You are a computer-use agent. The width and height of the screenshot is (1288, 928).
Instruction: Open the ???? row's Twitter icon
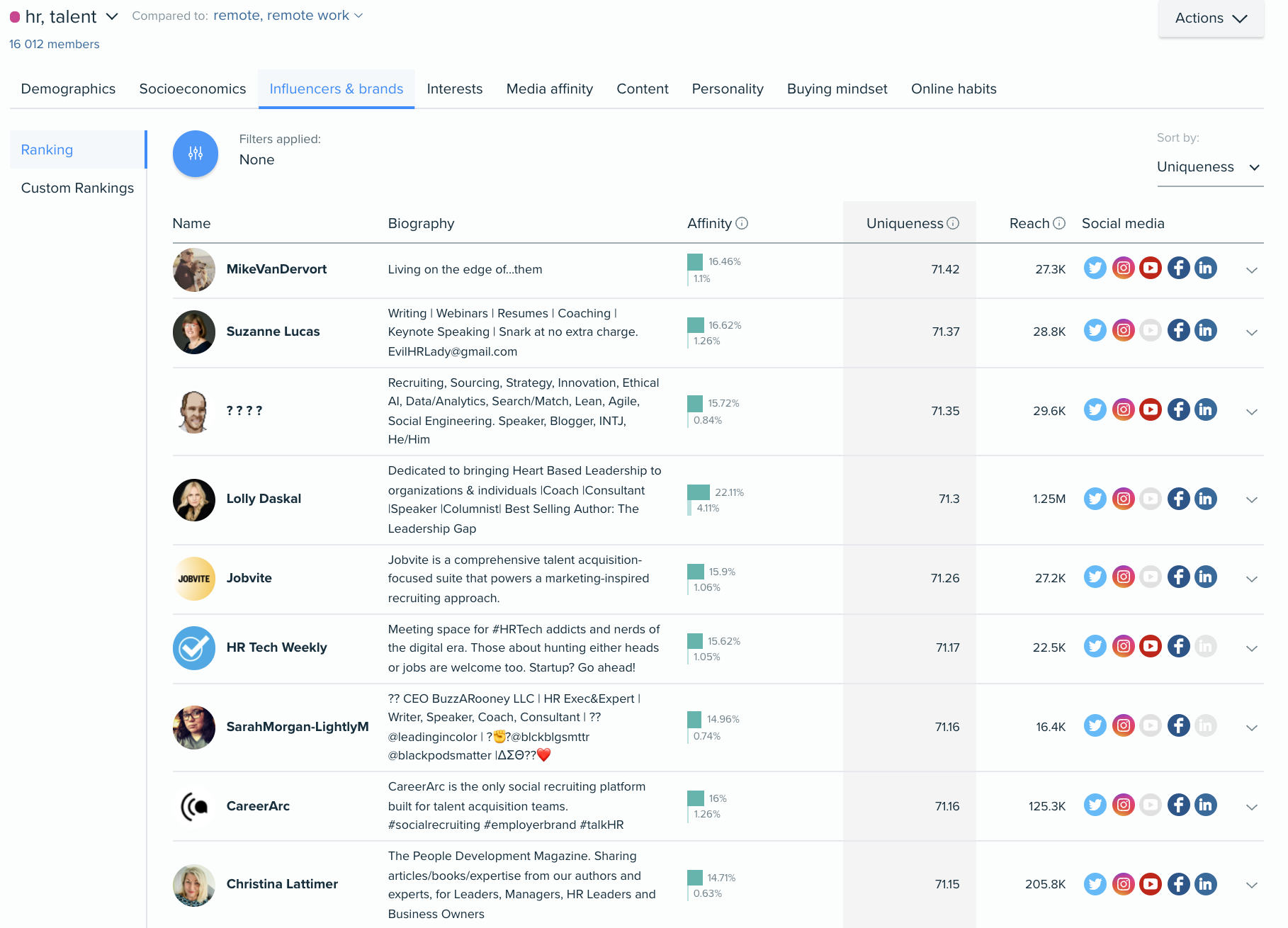pyautogui.click(x=1095, y=410)
